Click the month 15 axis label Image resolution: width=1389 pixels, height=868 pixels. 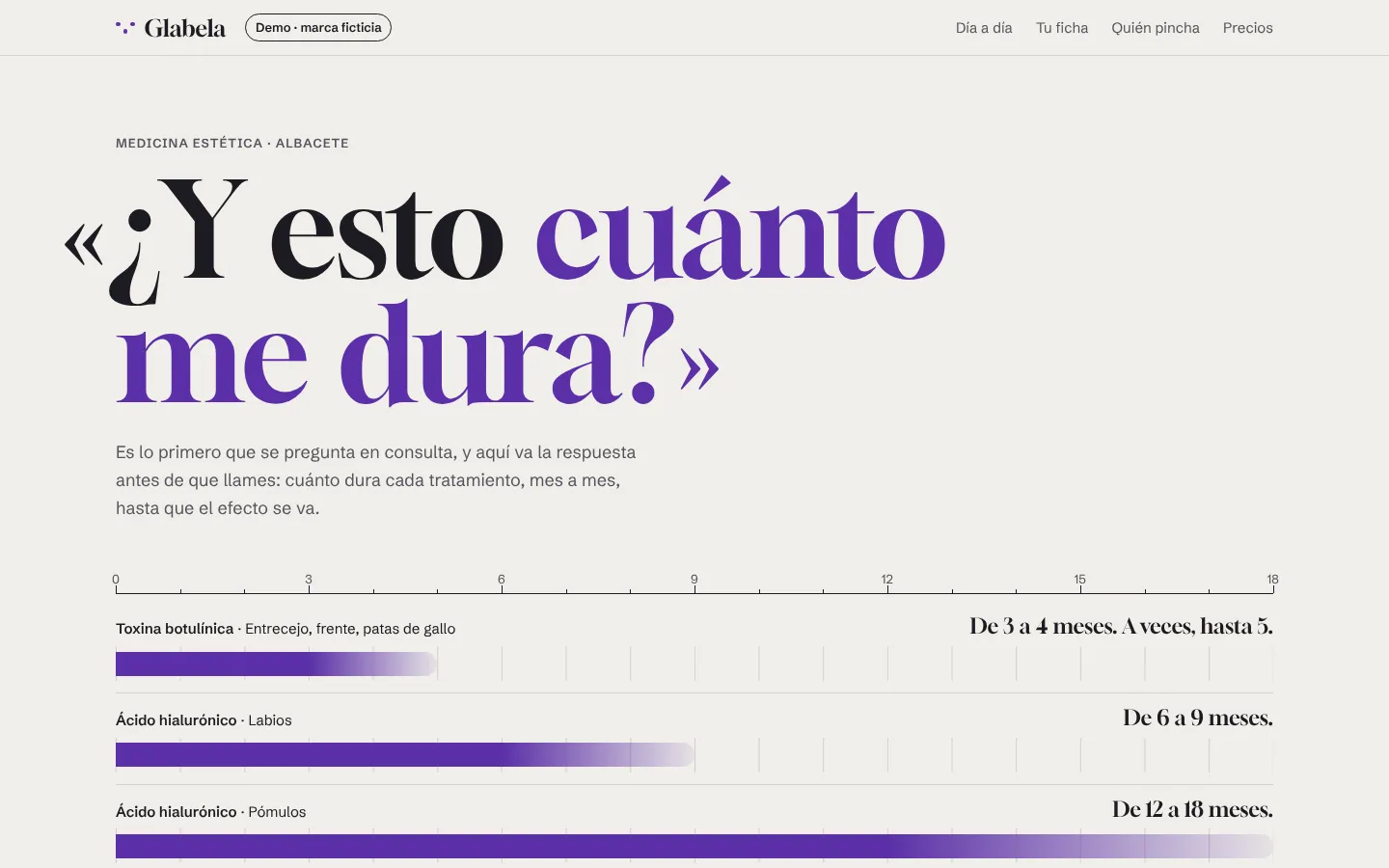(1080, 579)
